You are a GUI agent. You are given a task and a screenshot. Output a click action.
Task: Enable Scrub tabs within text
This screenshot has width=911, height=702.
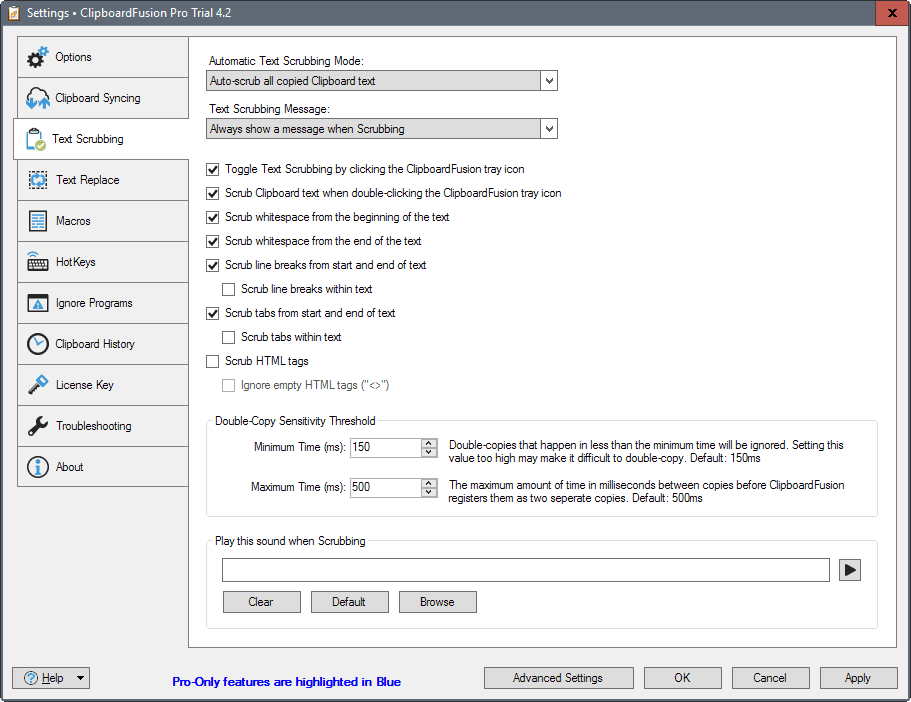[x=228, y=337]
